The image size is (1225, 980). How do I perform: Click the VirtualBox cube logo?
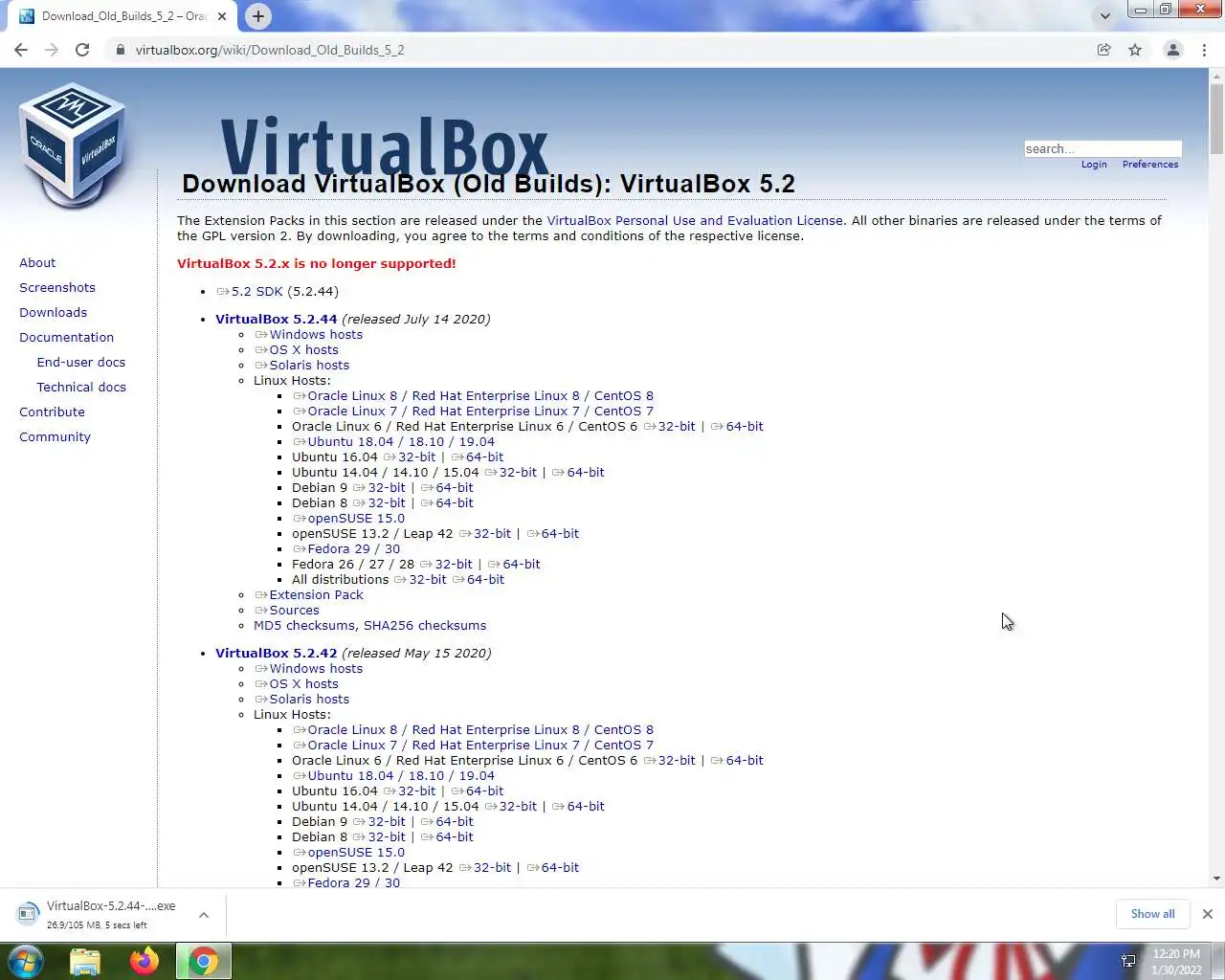pyautogui.click(x=73, y=145)
